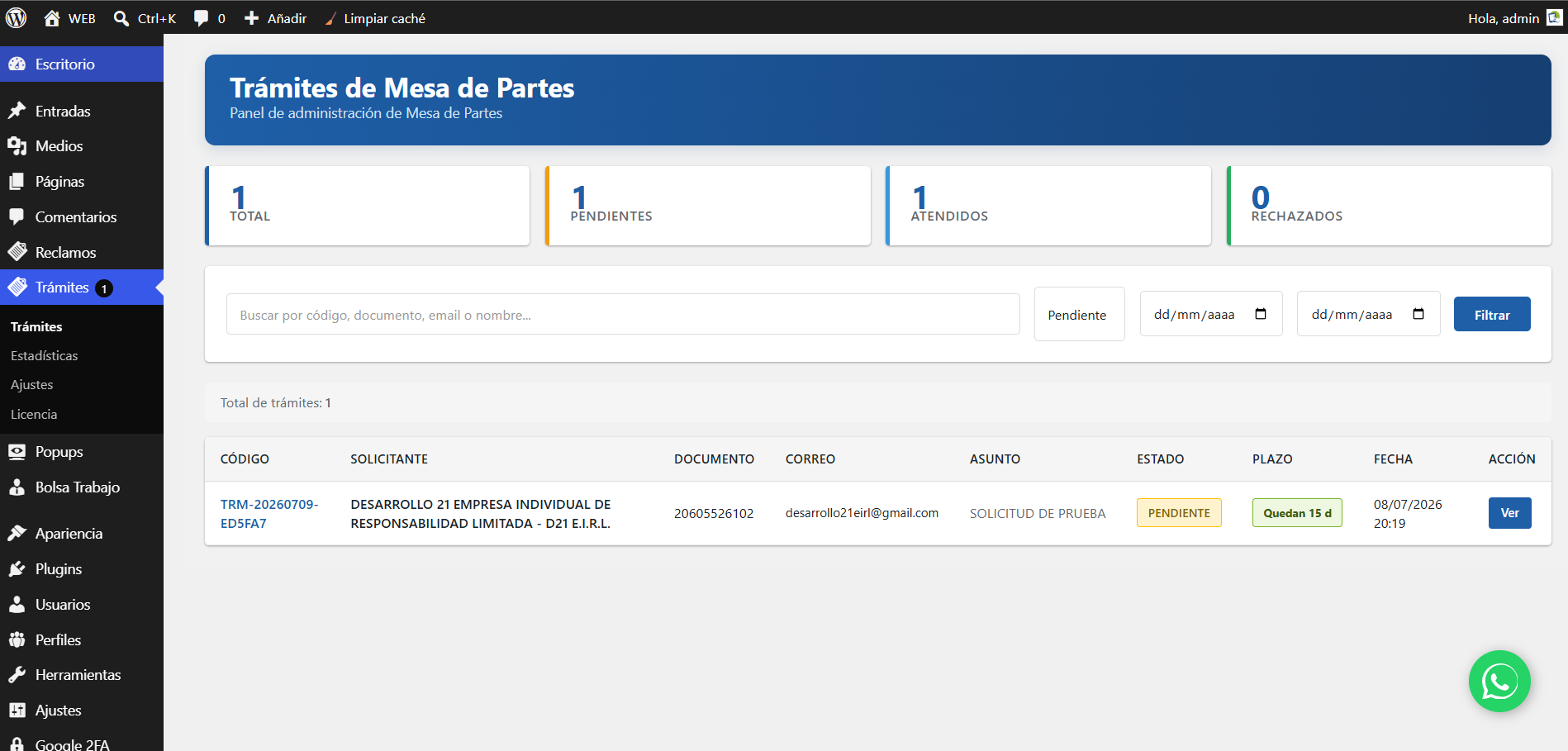Click the FECHA column header
Screen dimensions: 1568x751
point(1393,459)
